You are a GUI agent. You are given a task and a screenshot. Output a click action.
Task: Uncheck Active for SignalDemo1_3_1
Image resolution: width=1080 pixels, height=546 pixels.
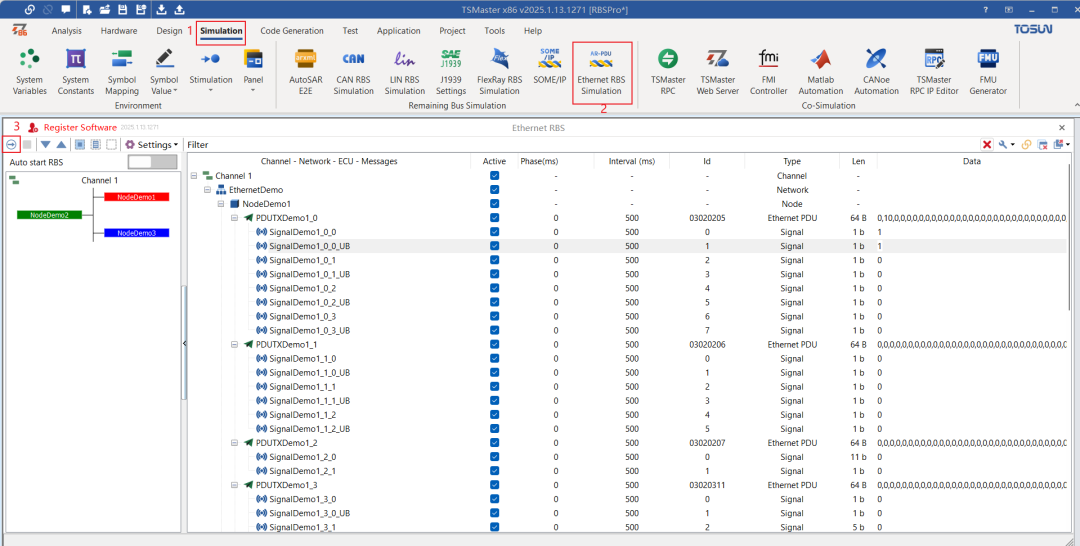tap(494, 527)
